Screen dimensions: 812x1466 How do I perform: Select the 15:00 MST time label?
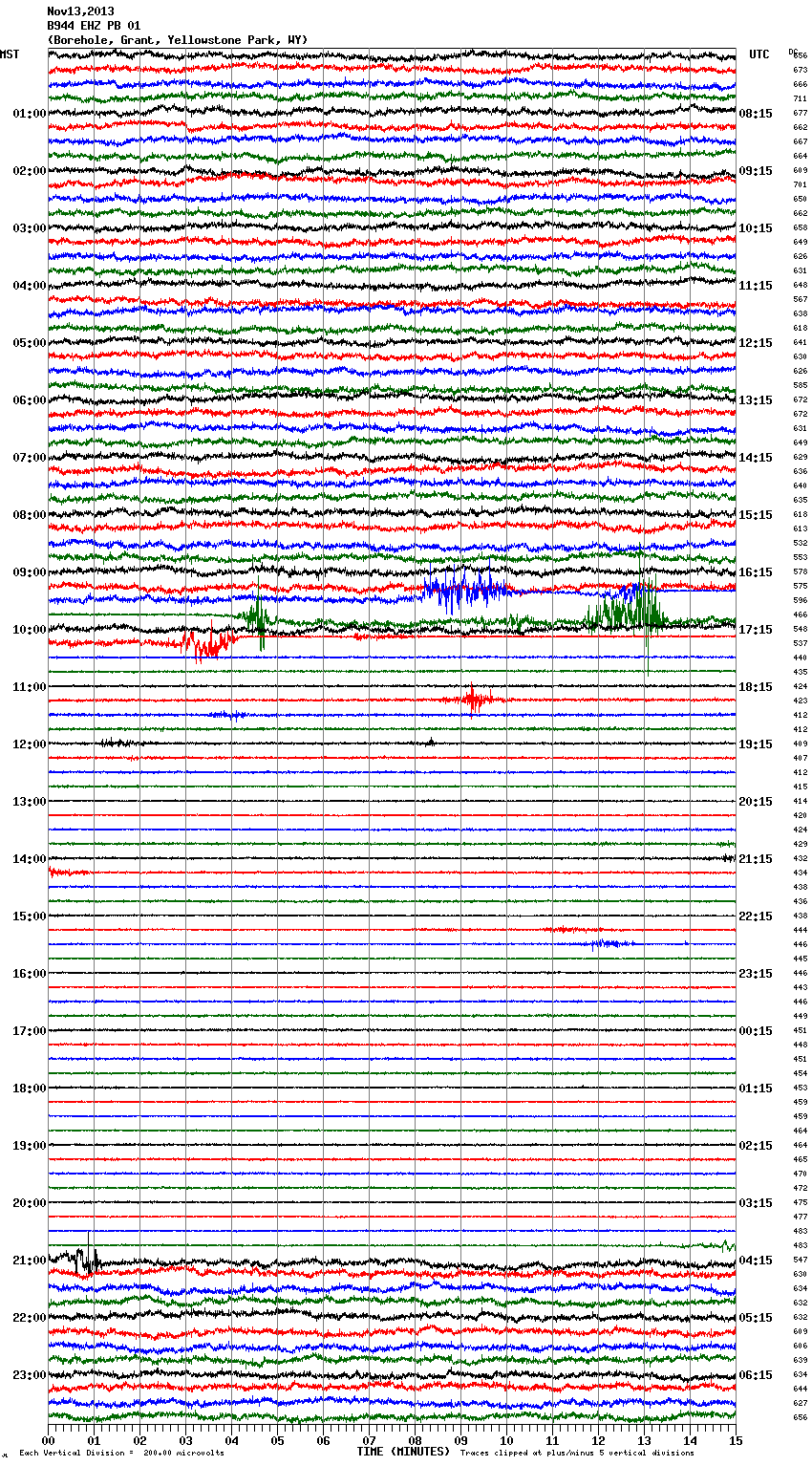[30, 916]
